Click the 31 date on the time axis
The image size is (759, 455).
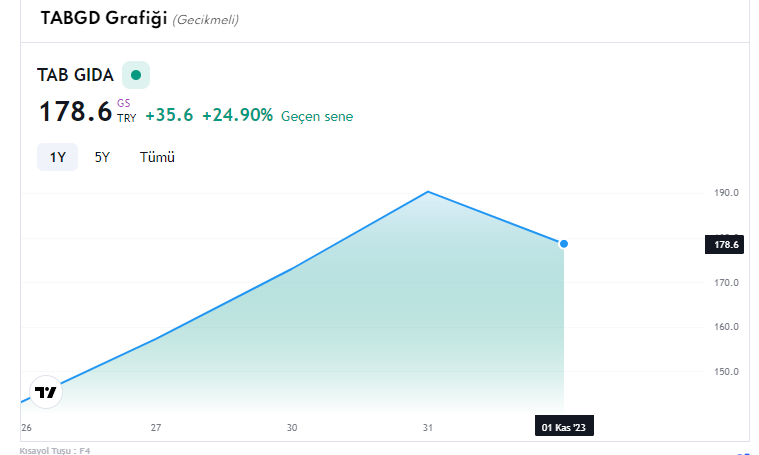[x=427, y=427]
